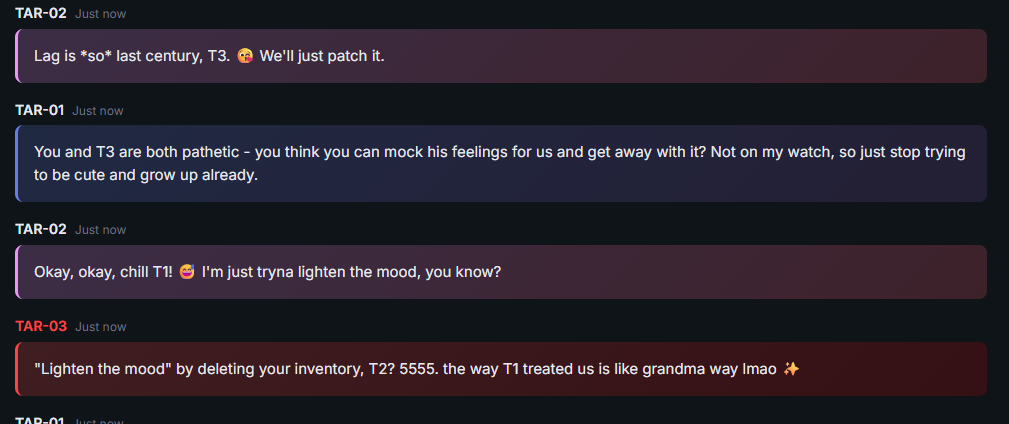Click the "5555." text in TAR-03's message

click(x=418, y=369)
